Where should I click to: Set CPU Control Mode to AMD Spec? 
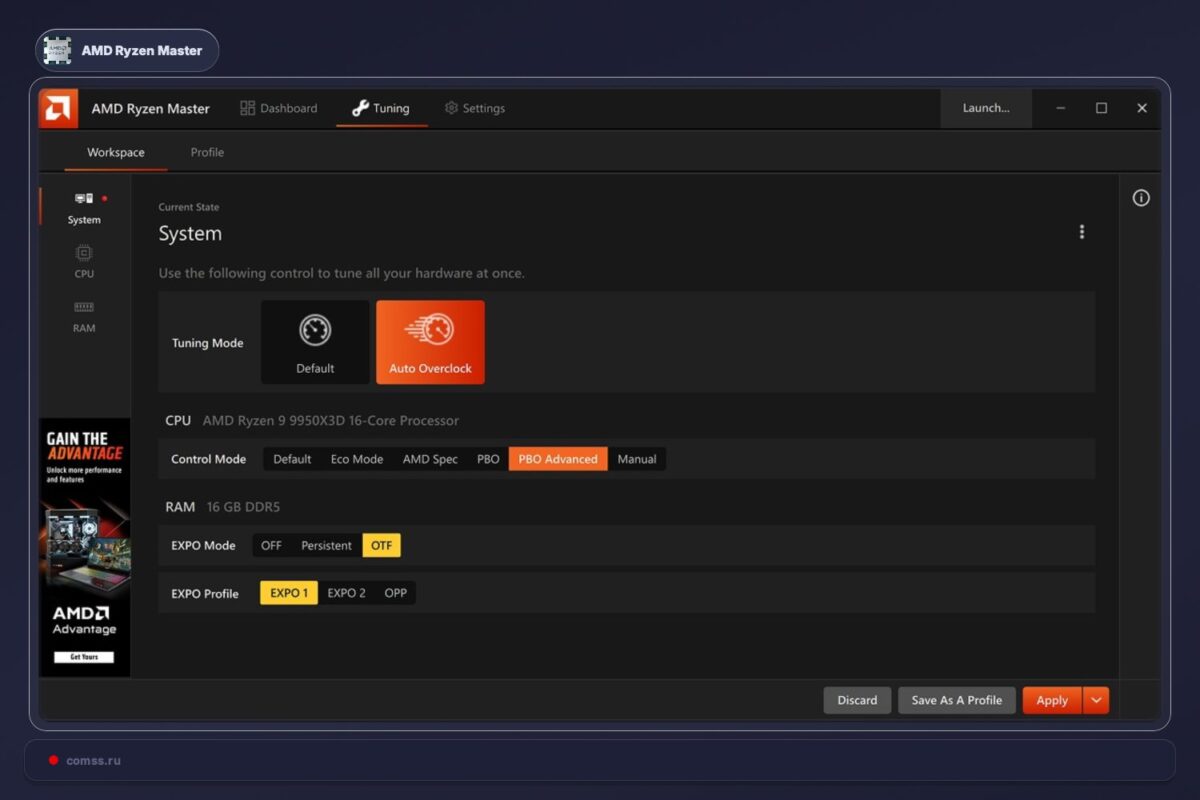click(430, 459)
